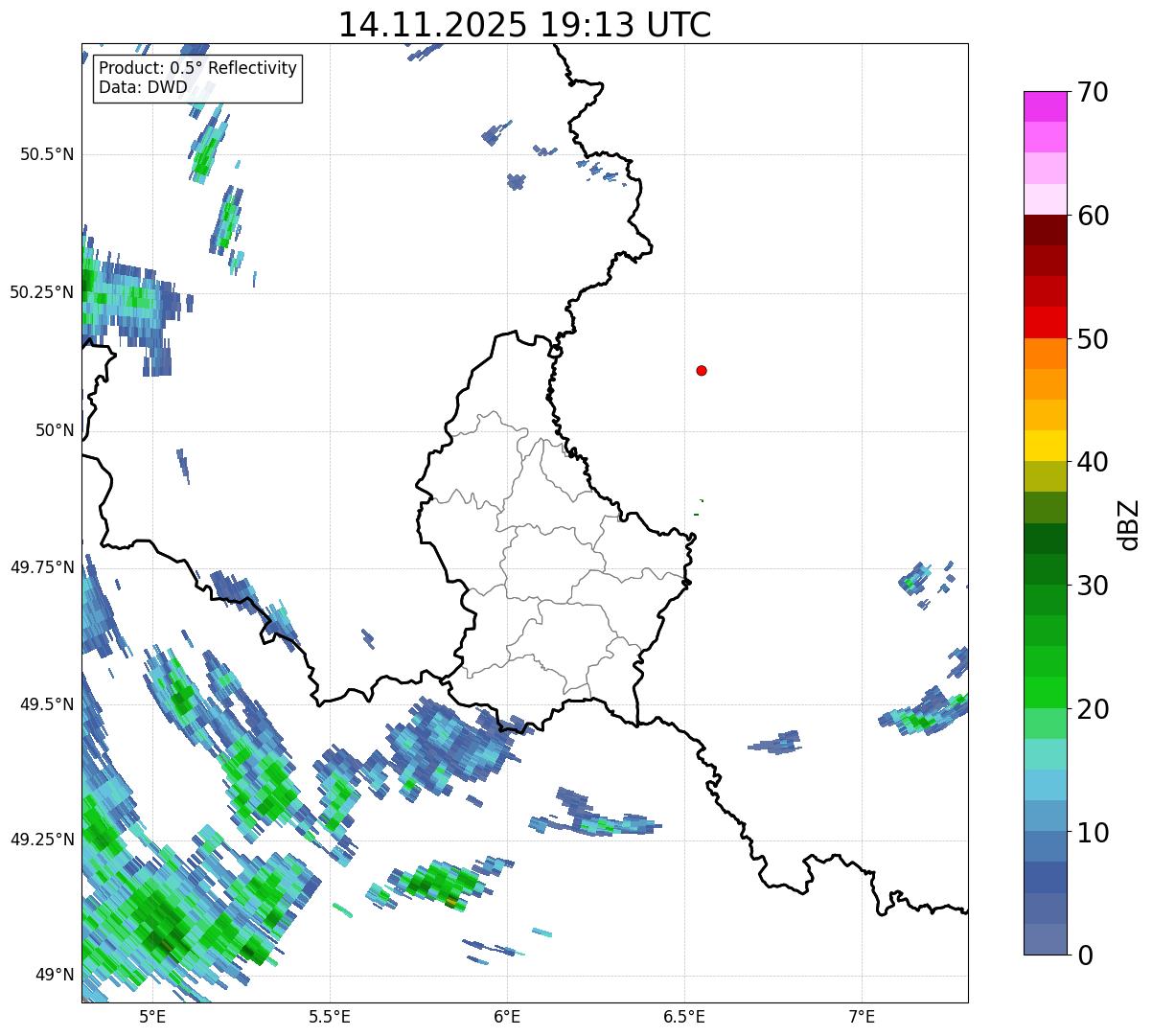Click the Data: DWD label
The image size is (1152, 1036).
coord(144,88)
